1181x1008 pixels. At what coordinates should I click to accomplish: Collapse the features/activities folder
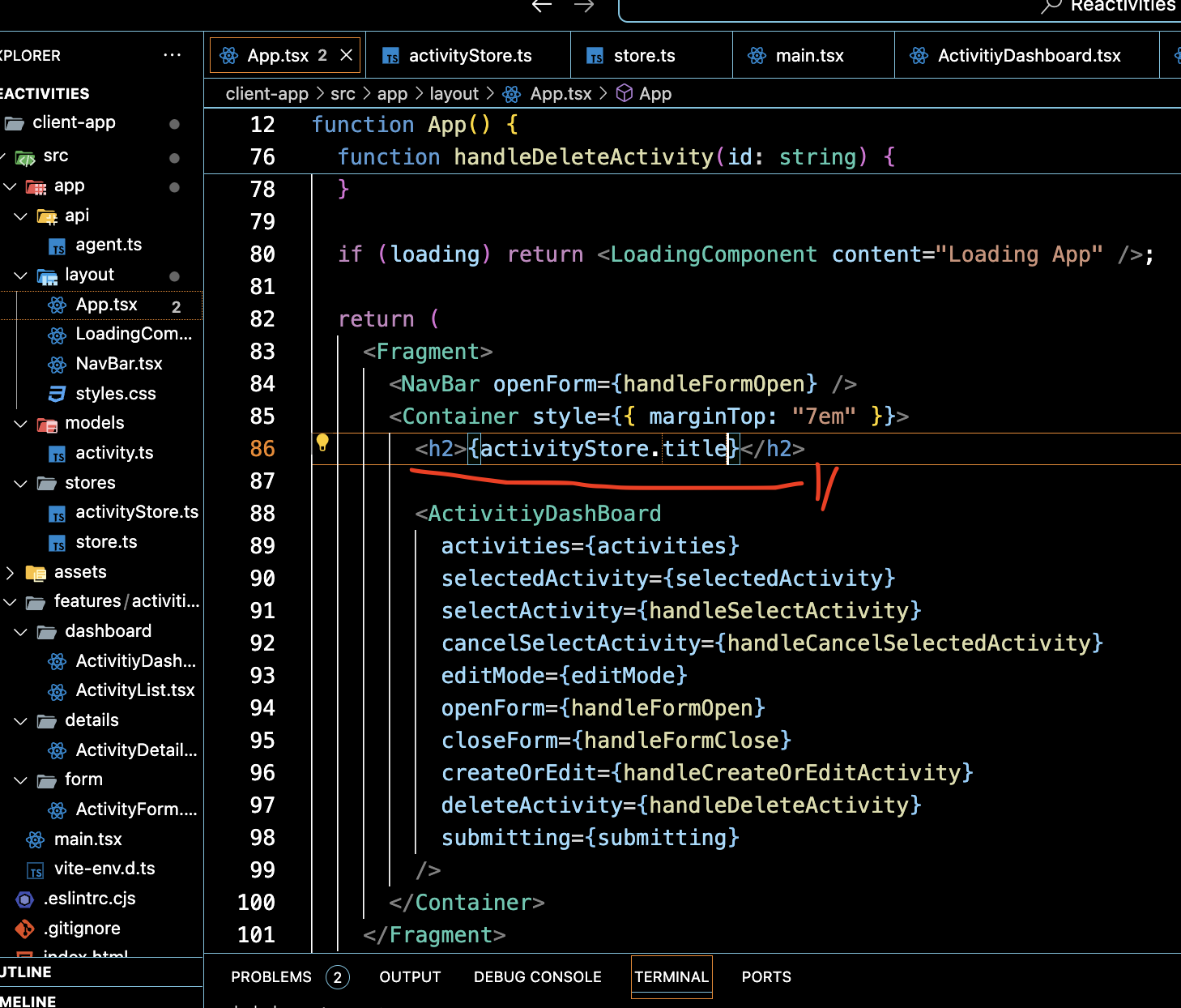pos(10,602)
